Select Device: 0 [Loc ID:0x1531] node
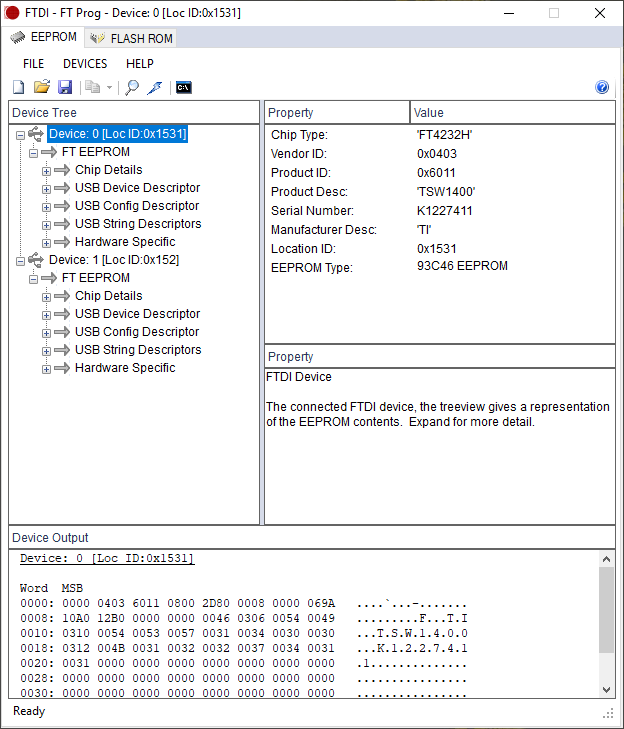Viewport: 624px width, 729px height. (x=117, y=134)
